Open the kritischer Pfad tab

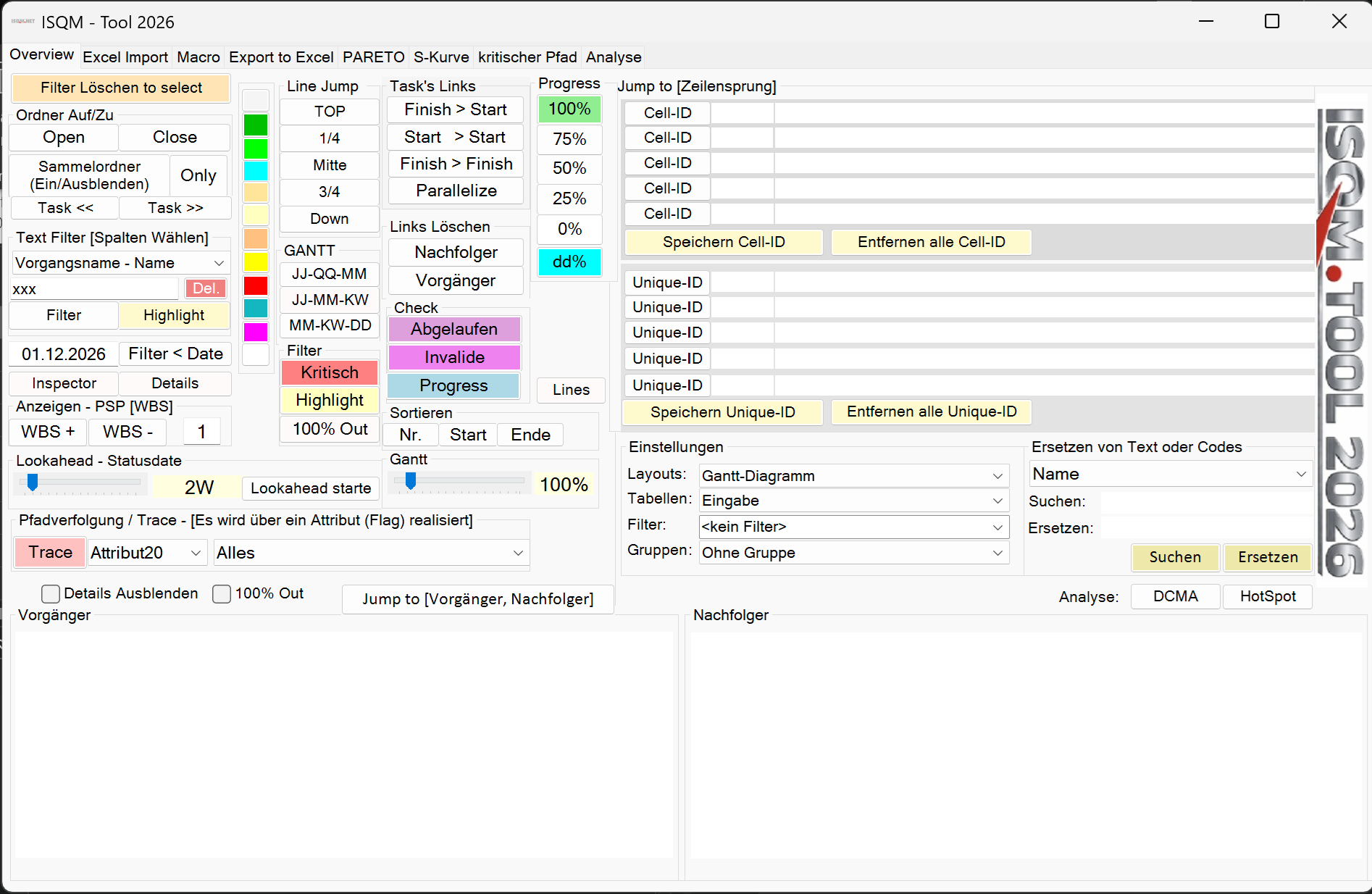point(527,57)
